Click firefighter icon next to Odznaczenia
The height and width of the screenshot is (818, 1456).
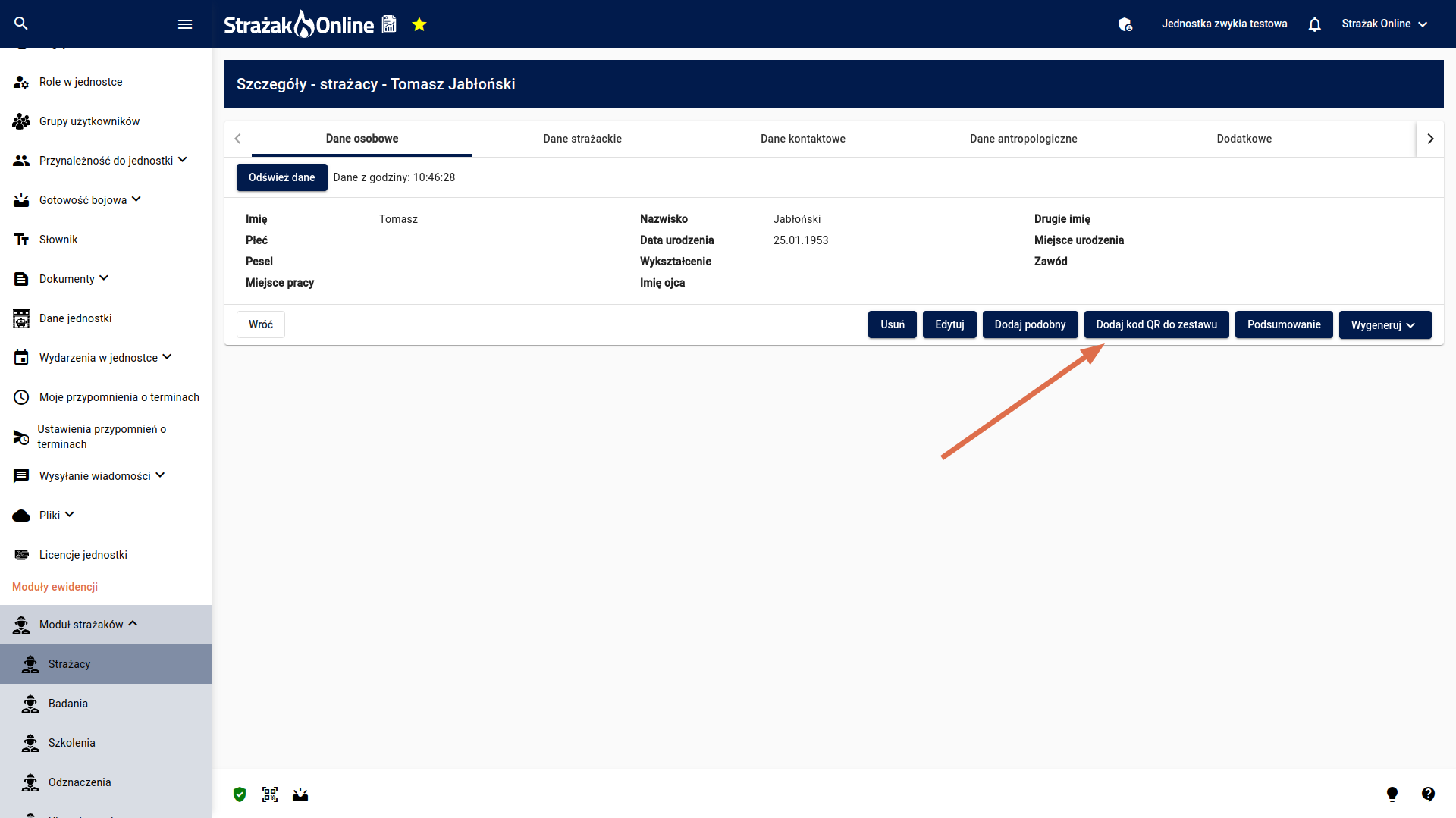(x=30, y=782)
